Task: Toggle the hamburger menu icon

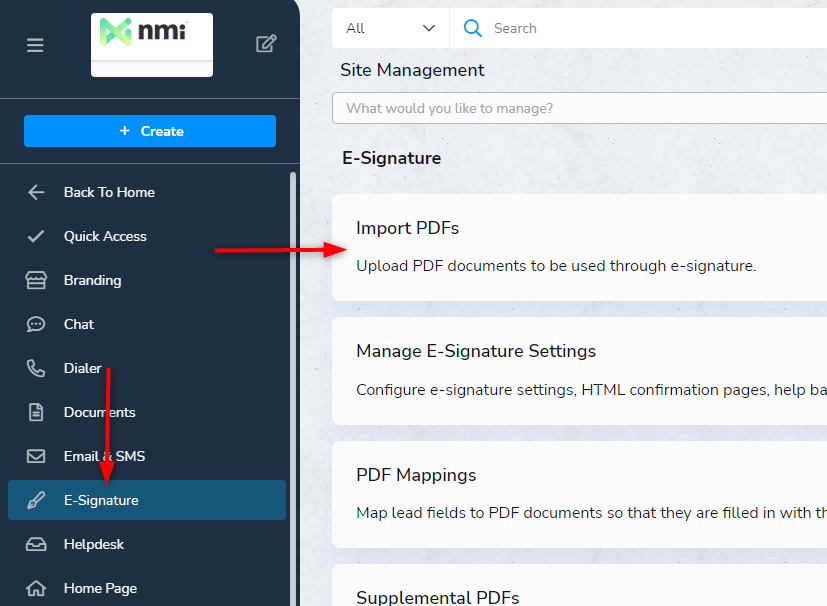Action: click(x=35, y=45)
